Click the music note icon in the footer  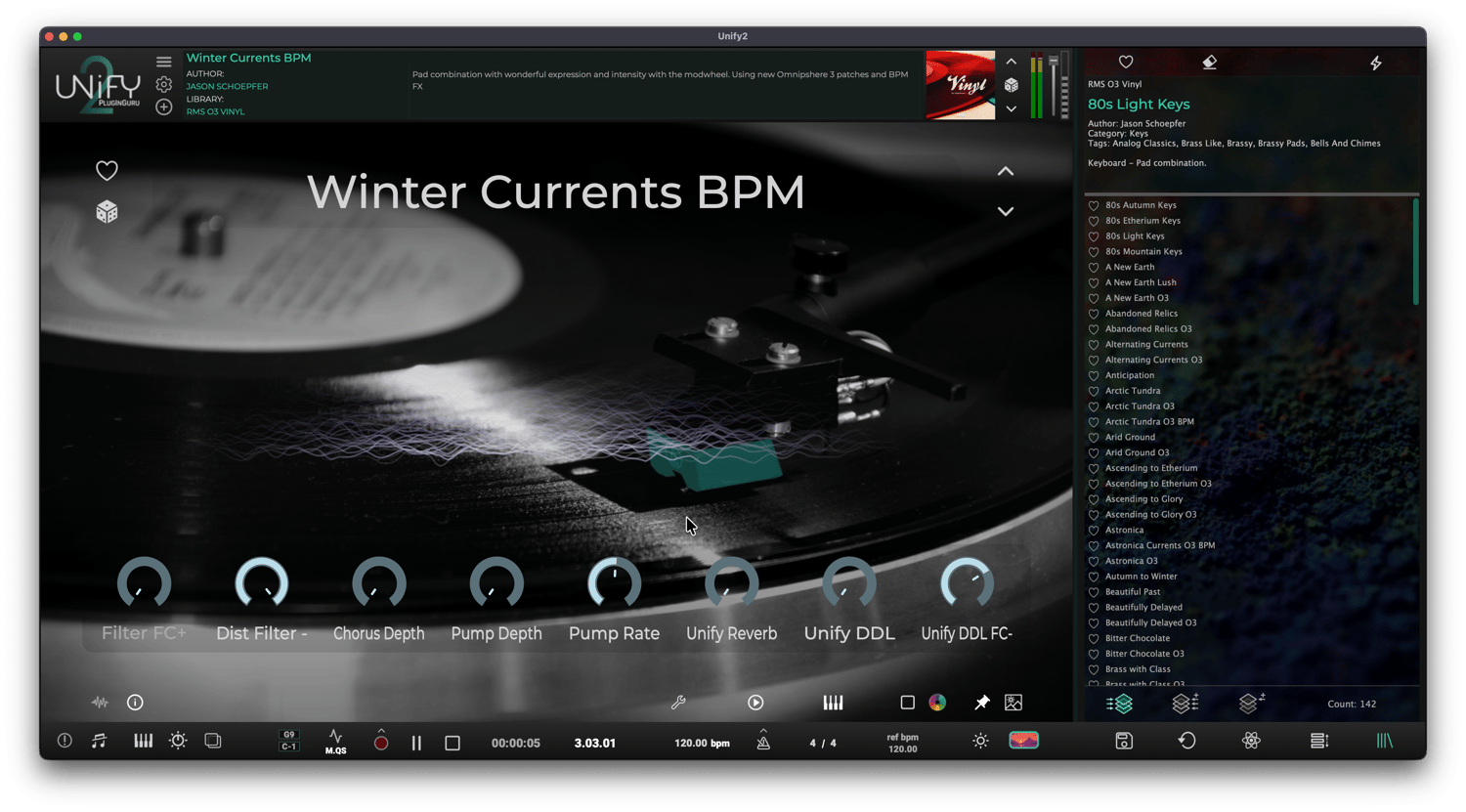[x=99, y=741]
